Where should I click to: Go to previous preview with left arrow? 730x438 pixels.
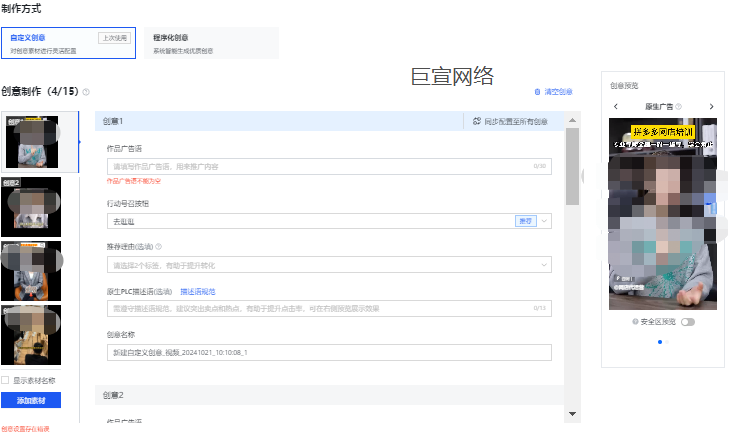(616, 106)
